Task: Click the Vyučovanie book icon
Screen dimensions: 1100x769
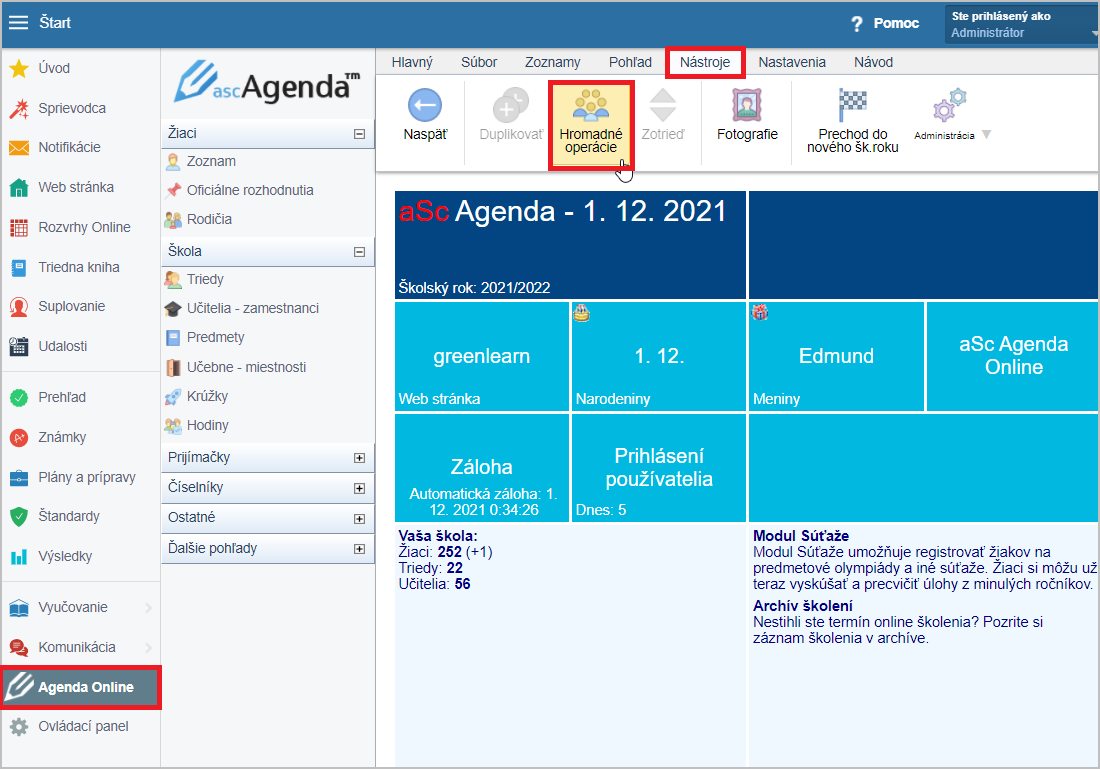Action: (x=19, y=608)
